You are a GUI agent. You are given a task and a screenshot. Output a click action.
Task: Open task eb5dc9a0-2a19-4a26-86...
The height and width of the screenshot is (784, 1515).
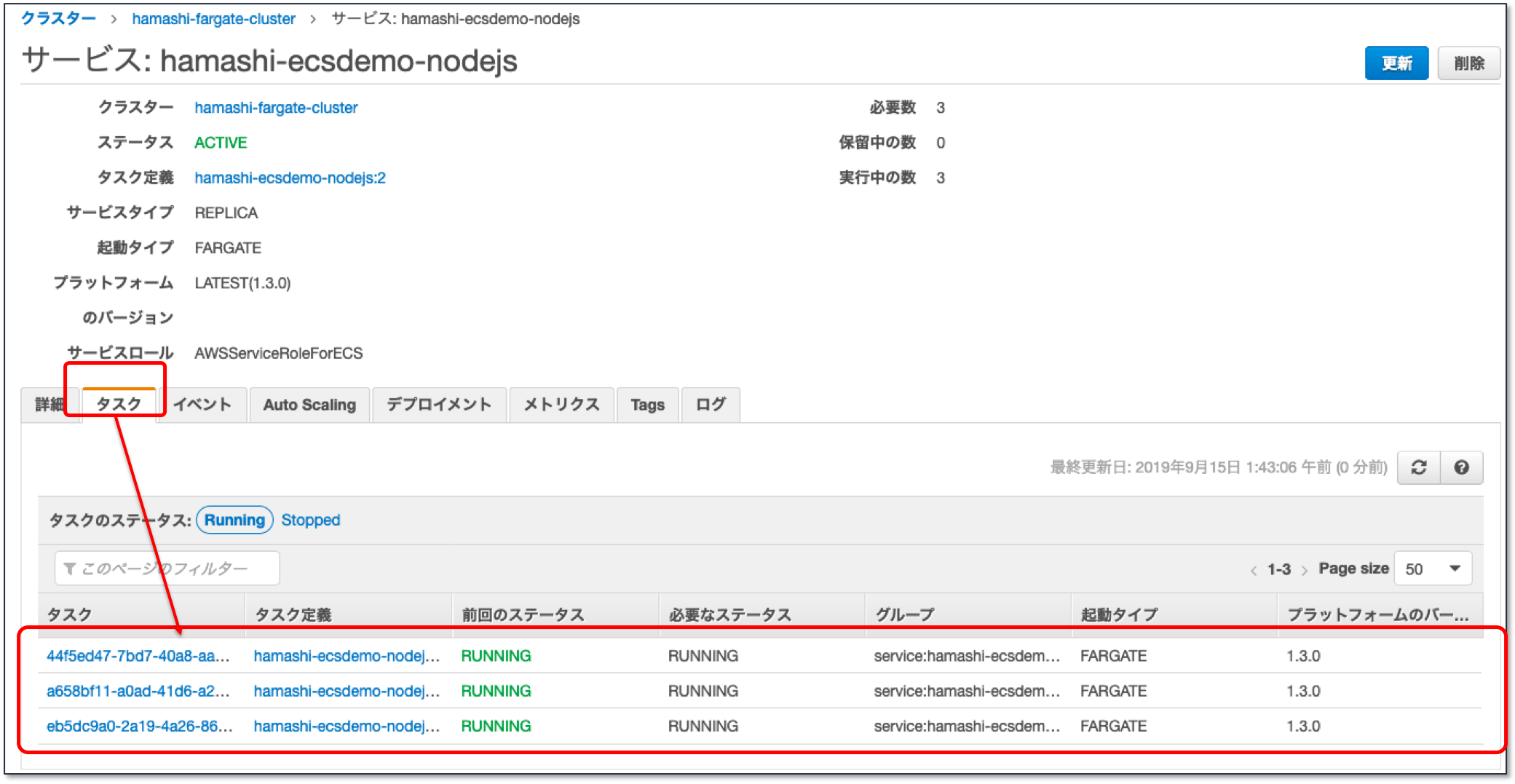(x=140, y=726)
